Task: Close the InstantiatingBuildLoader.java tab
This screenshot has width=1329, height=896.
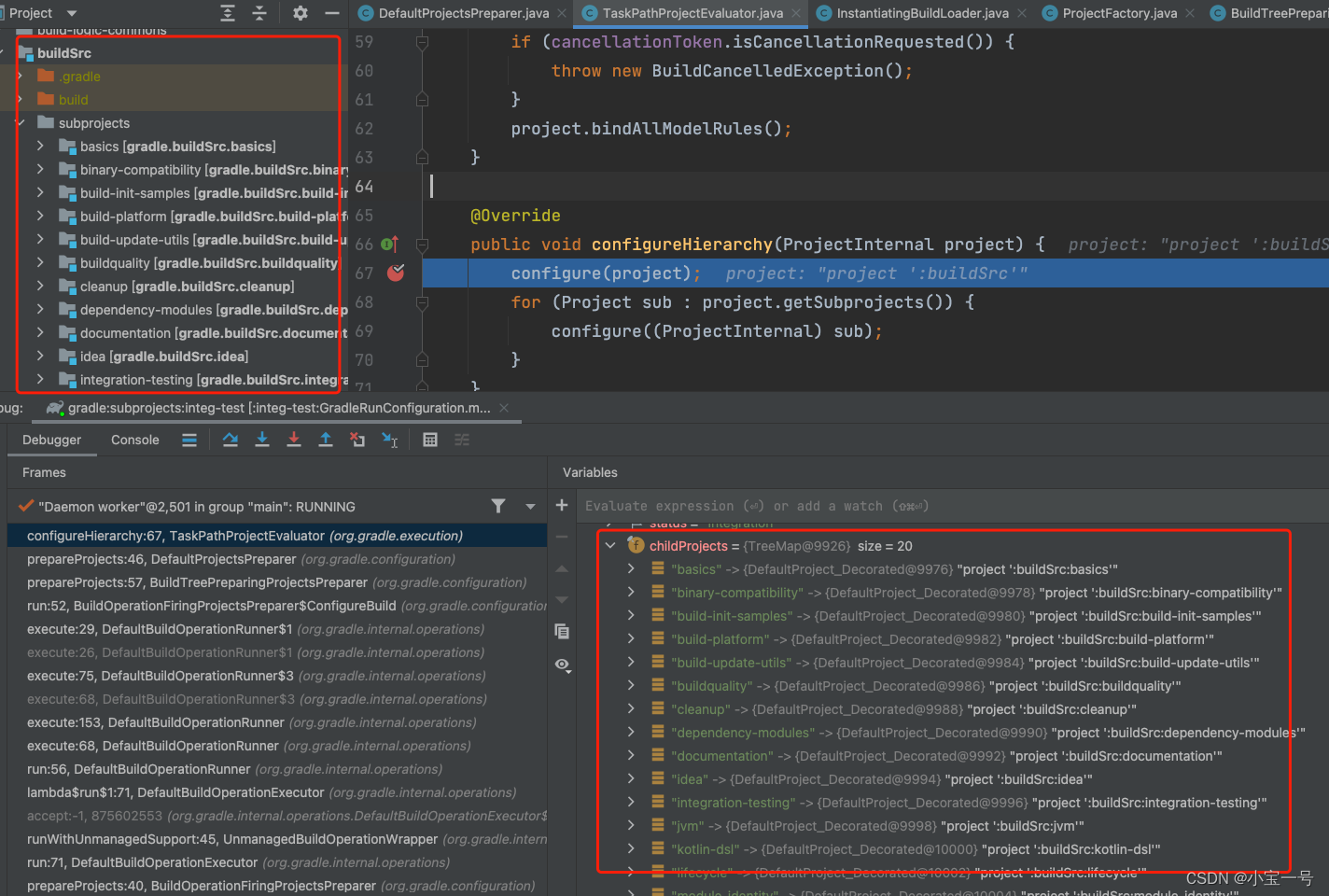Action: pyautogui.click(x=1022, y=13)
